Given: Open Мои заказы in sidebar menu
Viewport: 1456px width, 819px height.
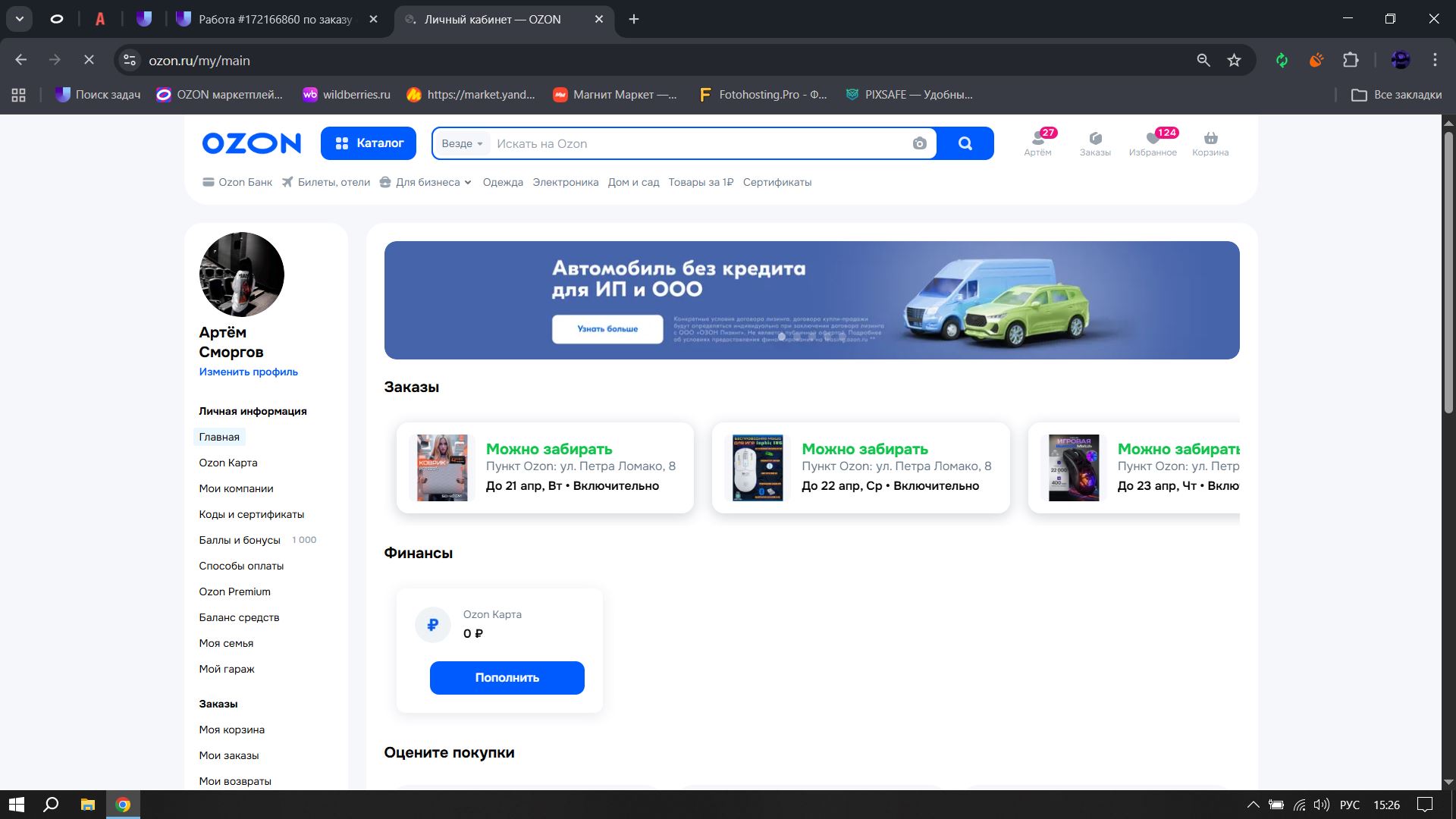Looking at the screenshot, I should pos(228,755).
